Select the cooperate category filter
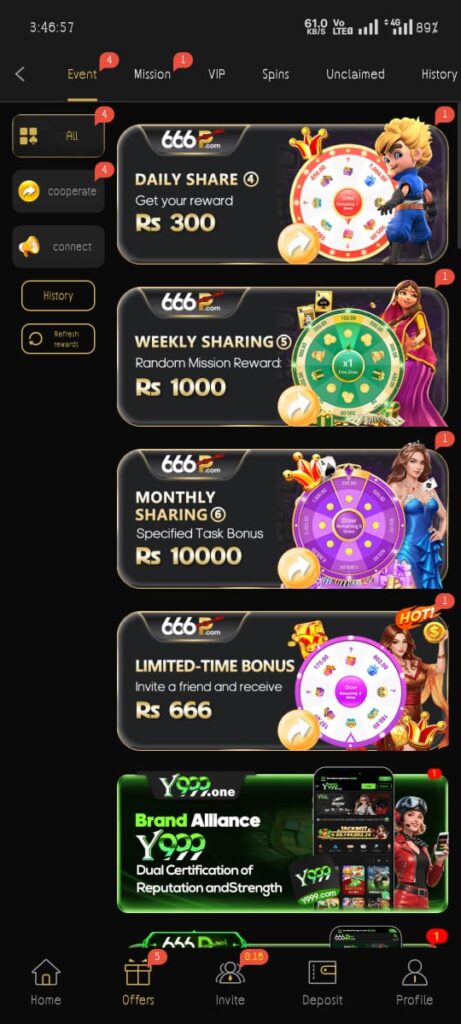Screen dimensions: 461x1024 [58, 191]
